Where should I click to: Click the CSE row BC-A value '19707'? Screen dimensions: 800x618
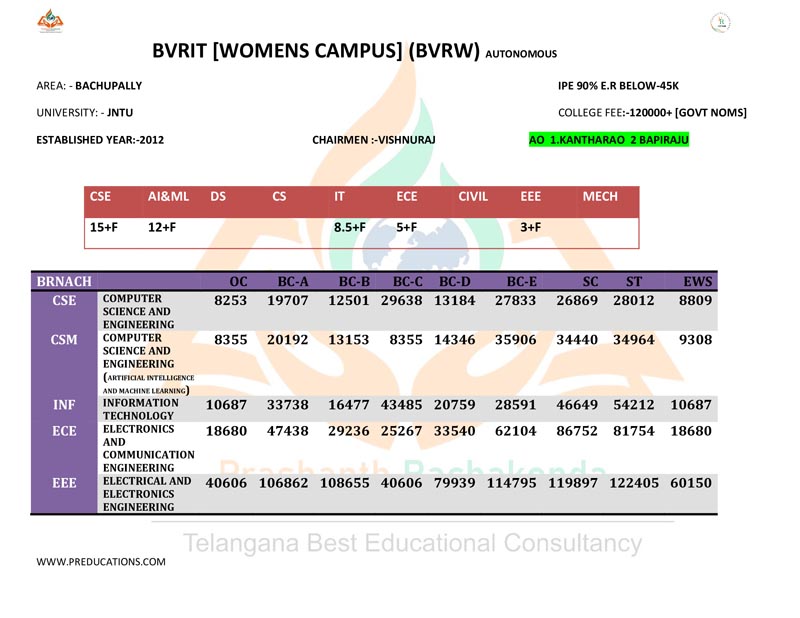(288, 301)
